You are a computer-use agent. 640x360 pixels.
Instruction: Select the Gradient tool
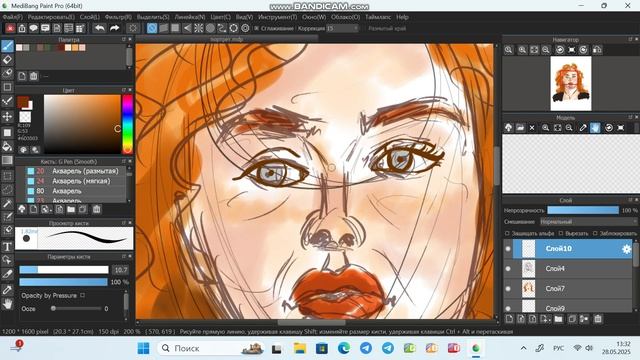7,160
